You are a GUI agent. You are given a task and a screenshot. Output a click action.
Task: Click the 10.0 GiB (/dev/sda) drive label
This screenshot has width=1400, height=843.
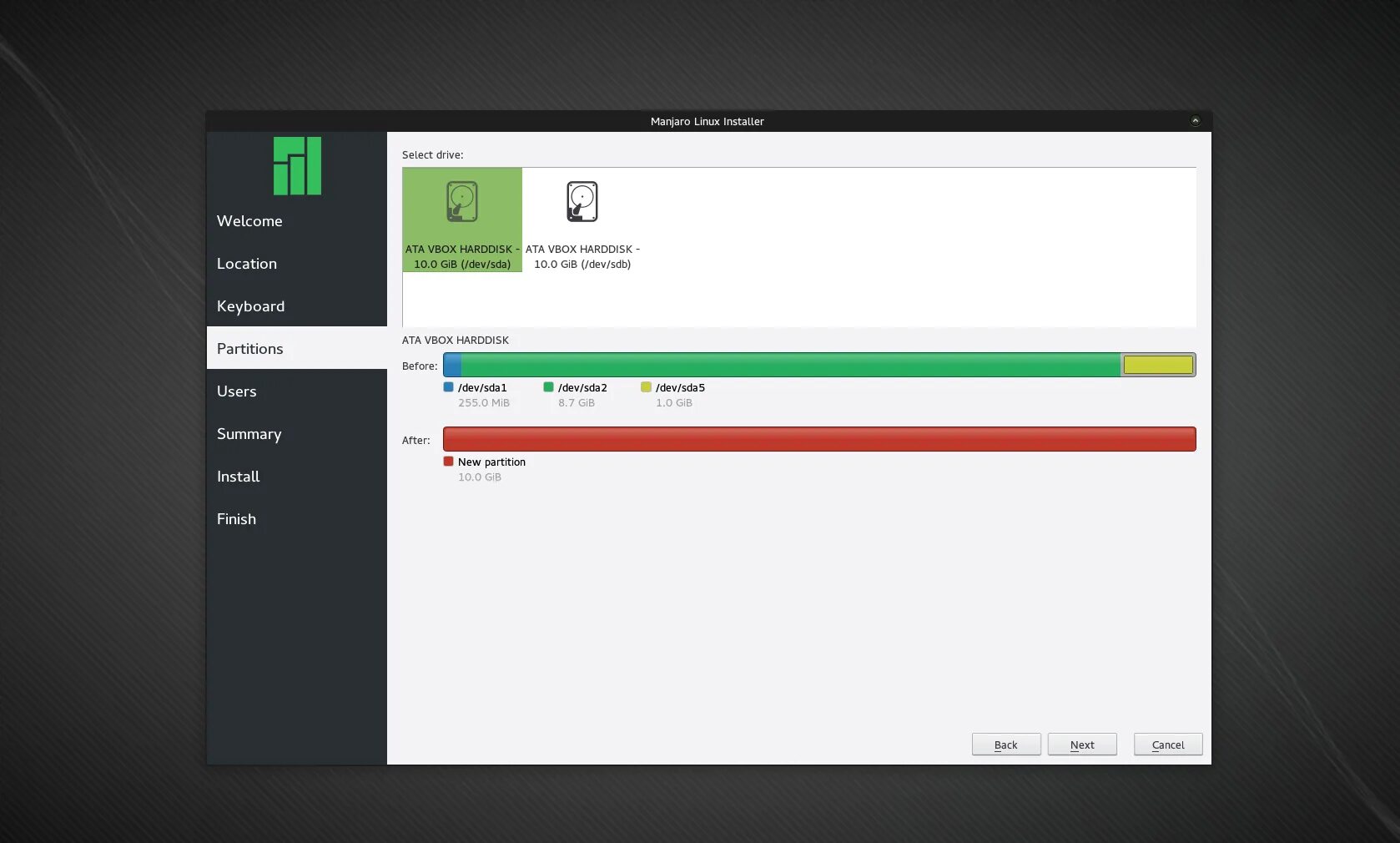(462, 265)
